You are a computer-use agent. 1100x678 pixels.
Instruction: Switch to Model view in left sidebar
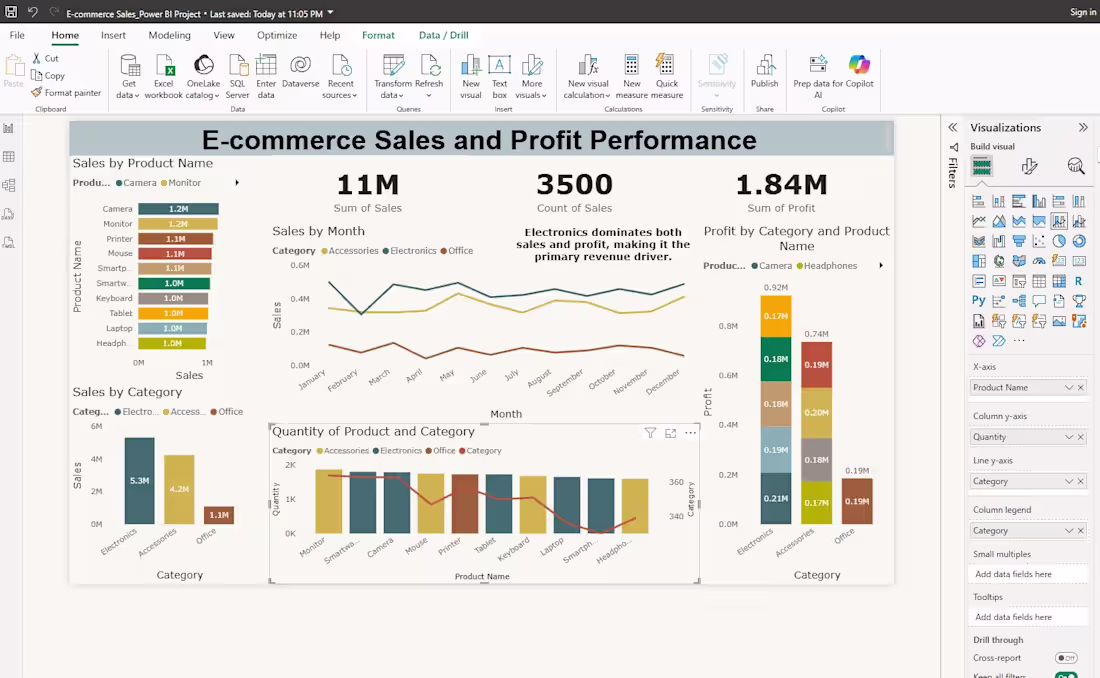pos(9,185)
